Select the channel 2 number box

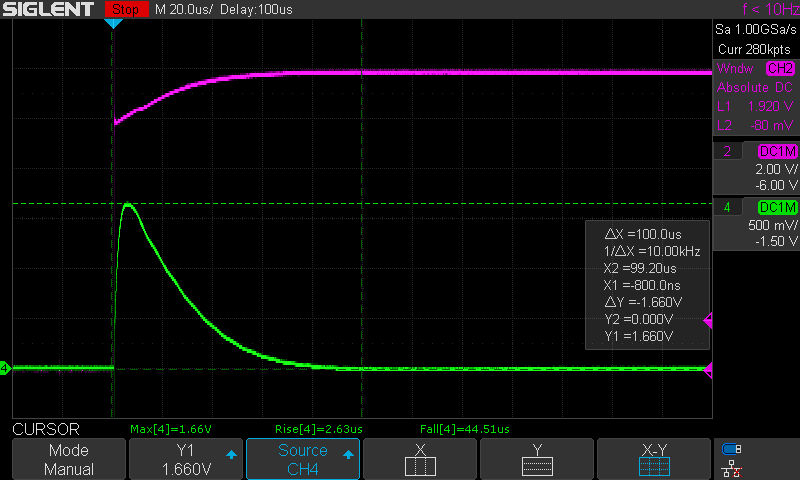[727, 151]
